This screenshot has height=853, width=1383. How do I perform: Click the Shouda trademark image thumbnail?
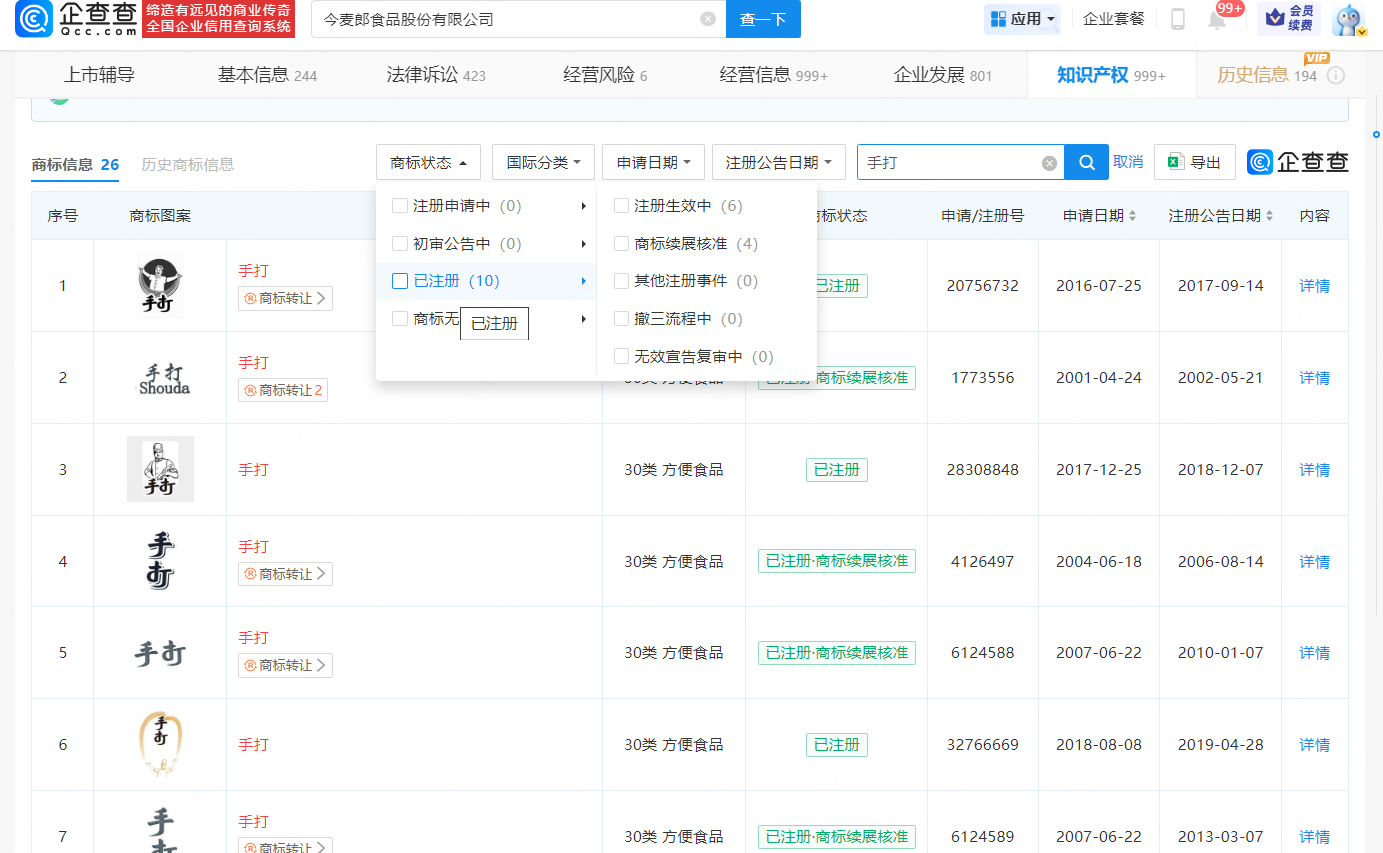click(x=160, y=378)
